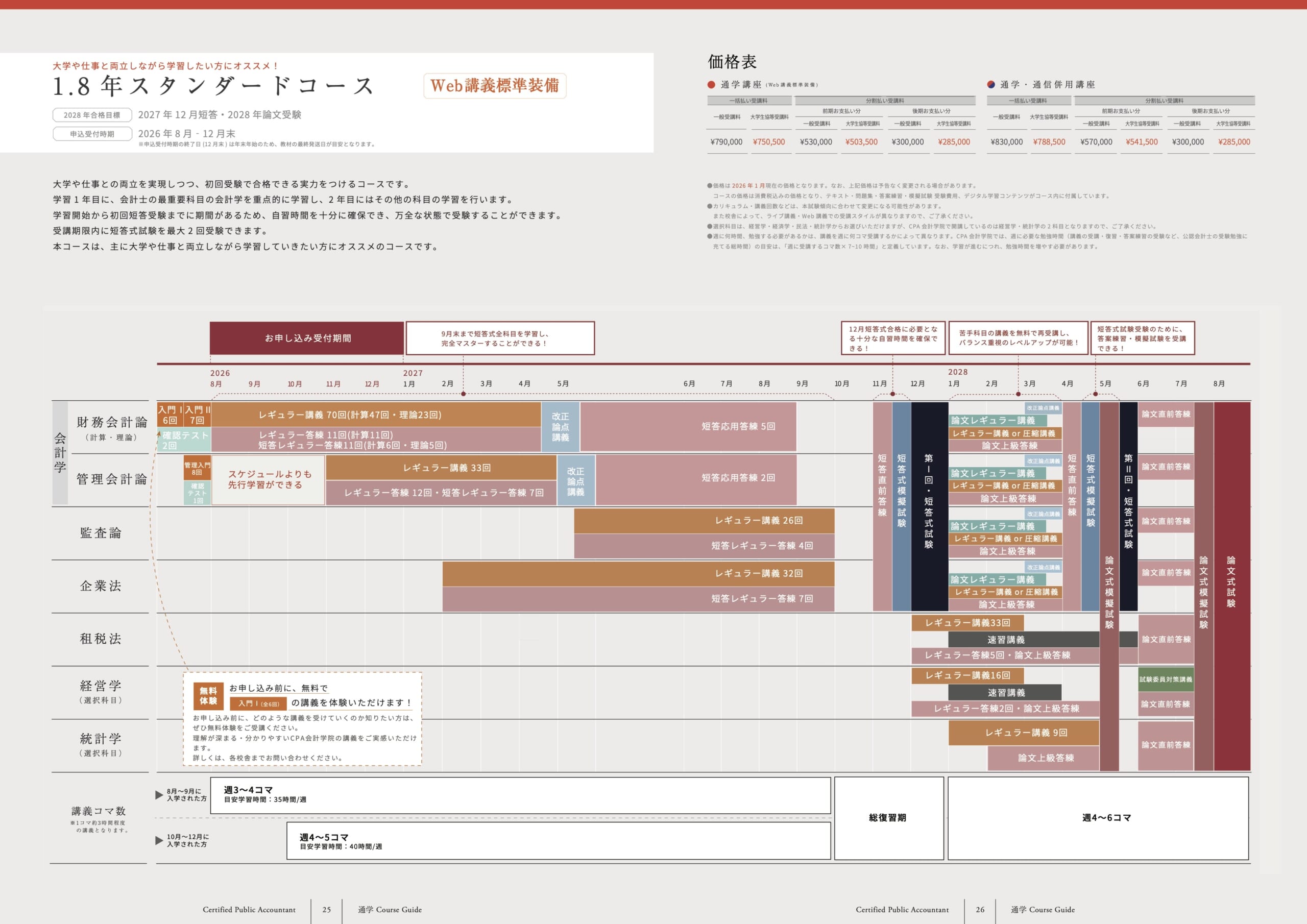
Task: Select the Web講義標準装備 badge
Action: 495,85
